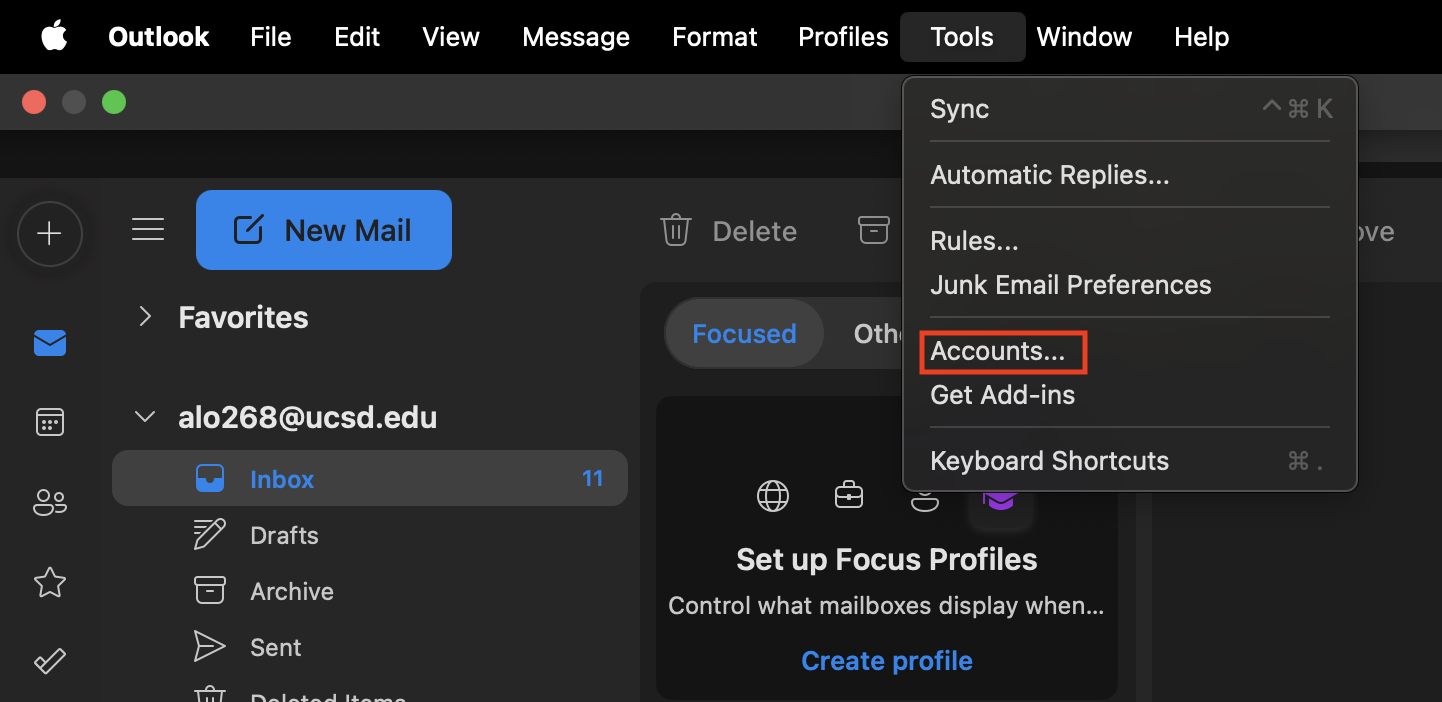Select Automatic Replies... menu entry
This screenshot has height=702, width=1442.
click(x=1049, y=175)
